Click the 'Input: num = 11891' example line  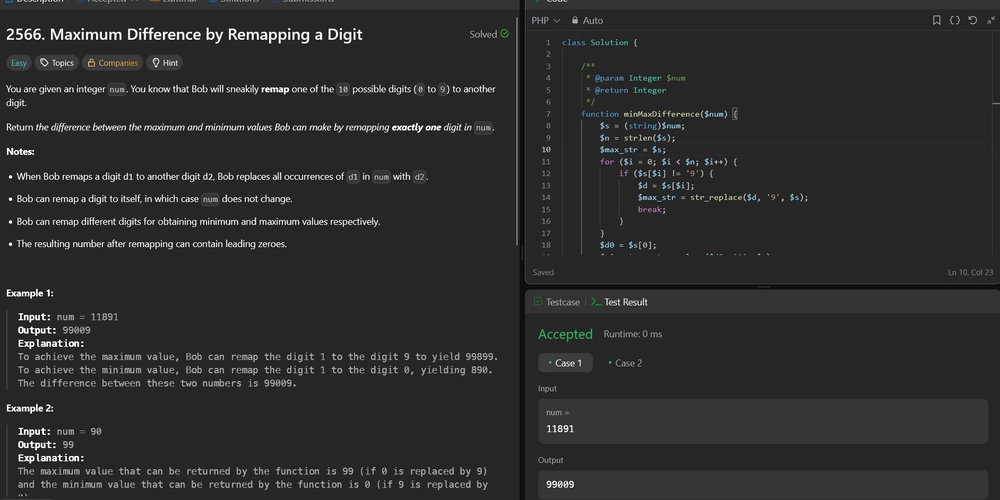68,317
